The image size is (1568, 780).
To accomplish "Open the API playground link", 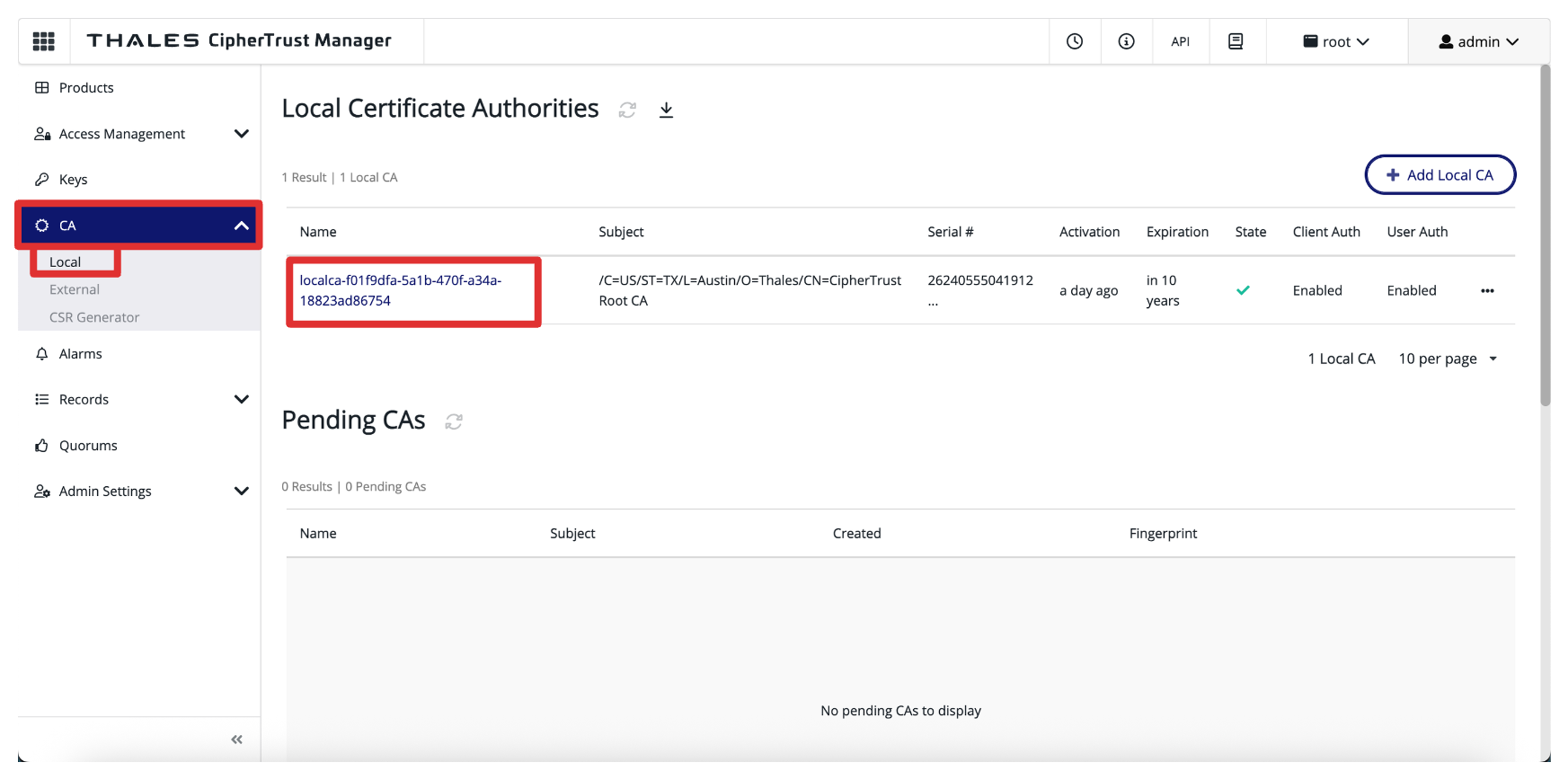I will click(1180, 41).
